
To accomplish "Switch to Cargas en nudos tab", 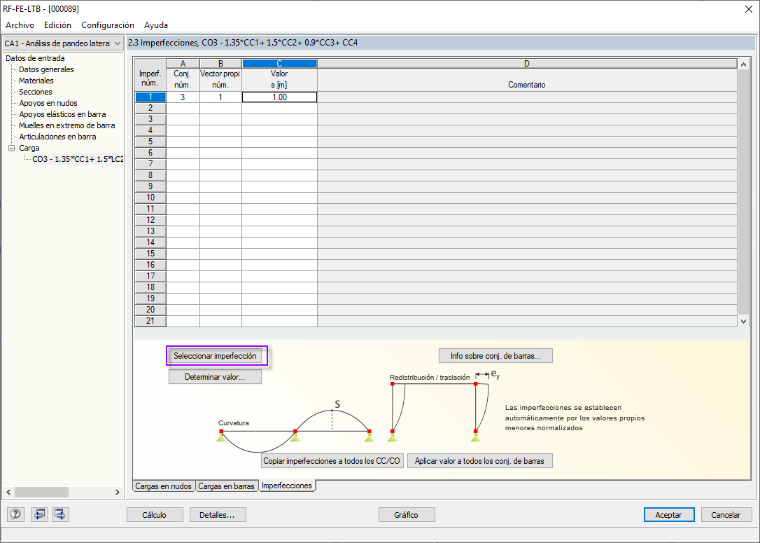I will coord(163,486).
